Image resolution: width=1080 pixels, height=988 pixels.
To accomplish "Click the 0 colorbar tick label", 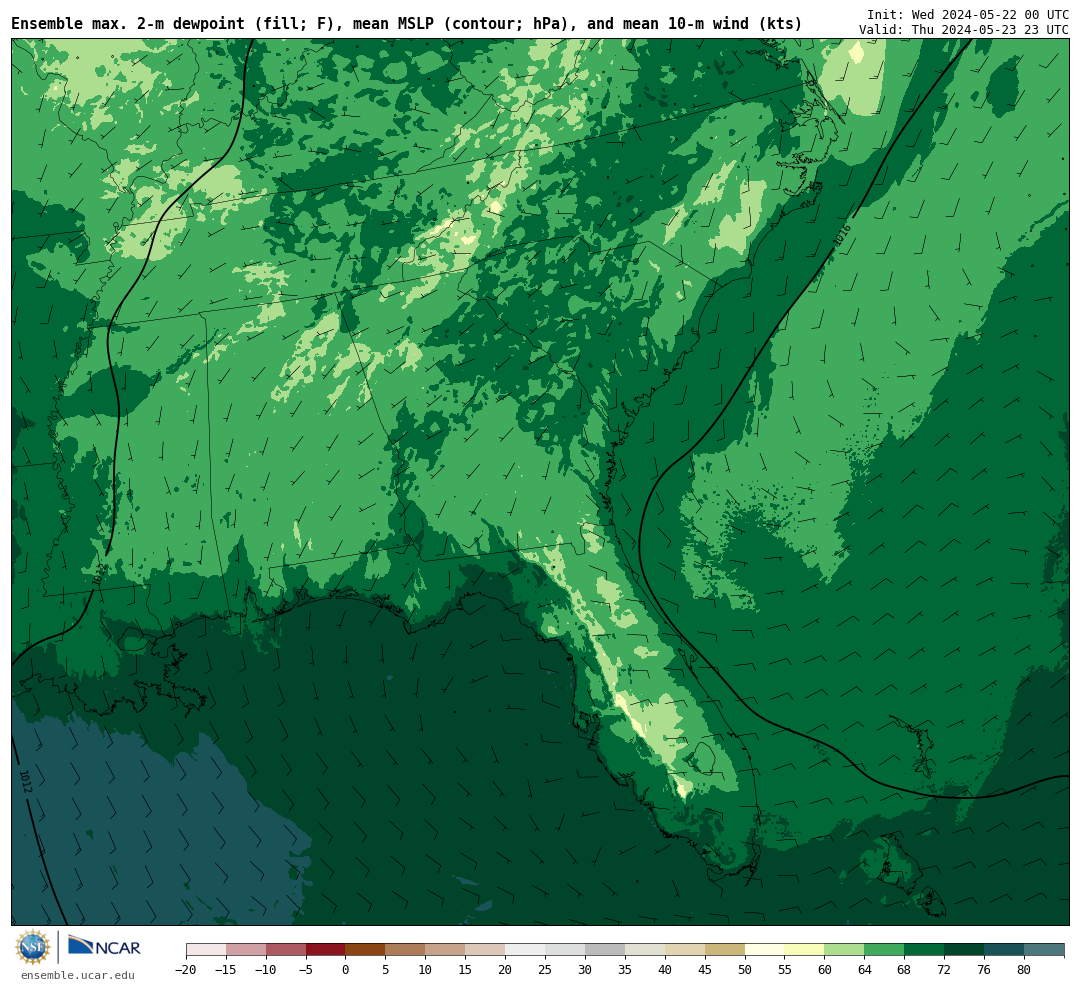I will click(x=346, y=970).
